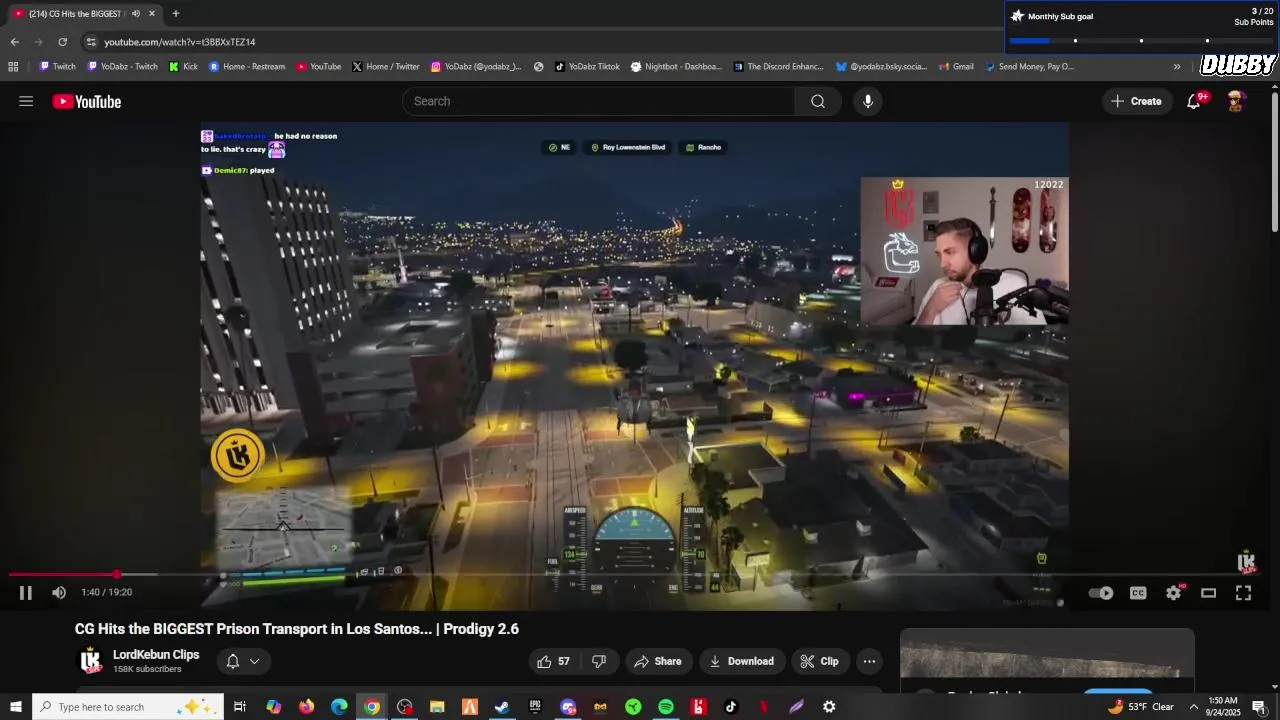Click Windows taskbar search box
This screenshot has width=1280, height=720.
[128, 707]
